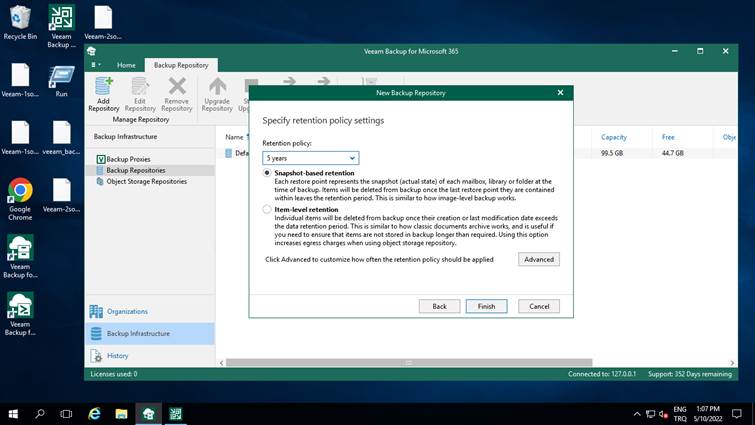
Task: Click the Backup Infrastructure pane header
Action: [x=125, y=137]
